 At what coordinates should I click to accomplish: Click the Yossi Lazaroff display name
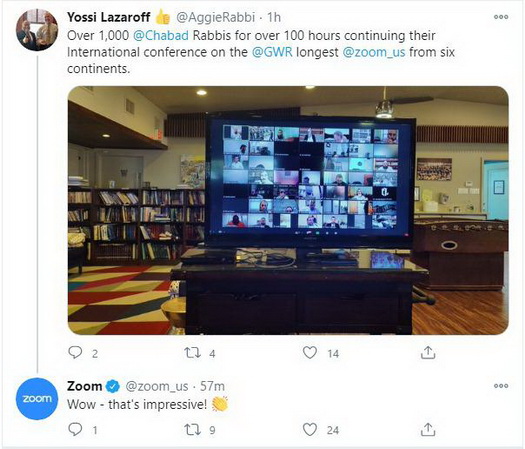(108, 17)
